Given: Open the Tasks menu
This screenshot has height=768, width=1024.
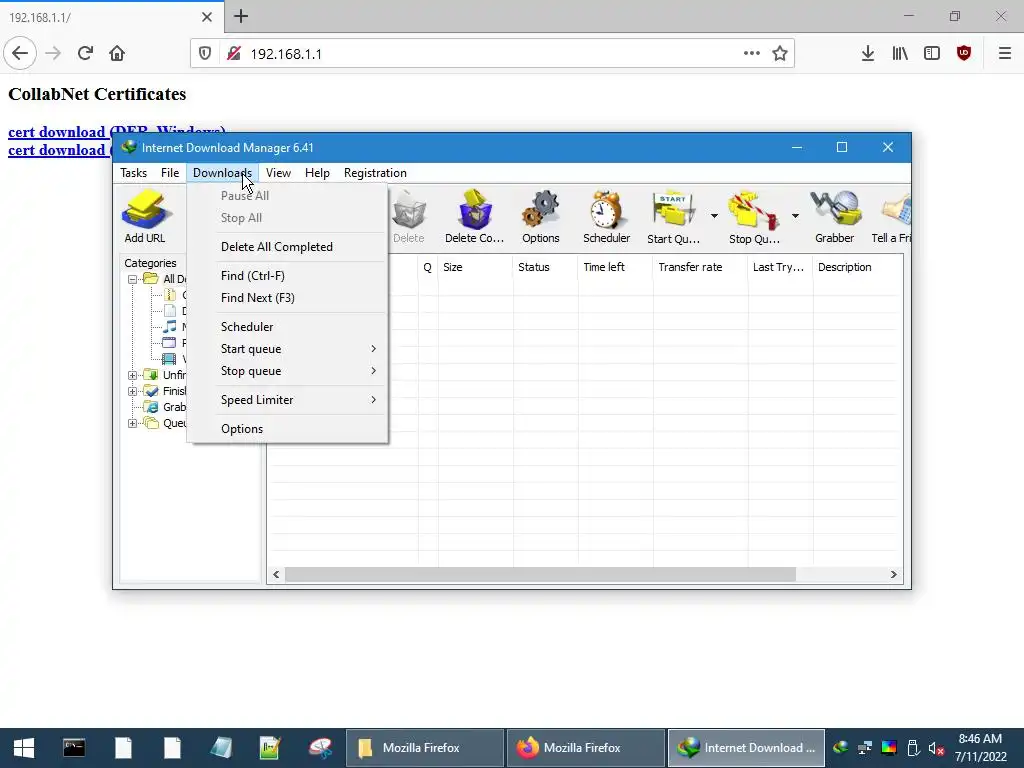Looking at the screenshot, I should click(133, 173).
